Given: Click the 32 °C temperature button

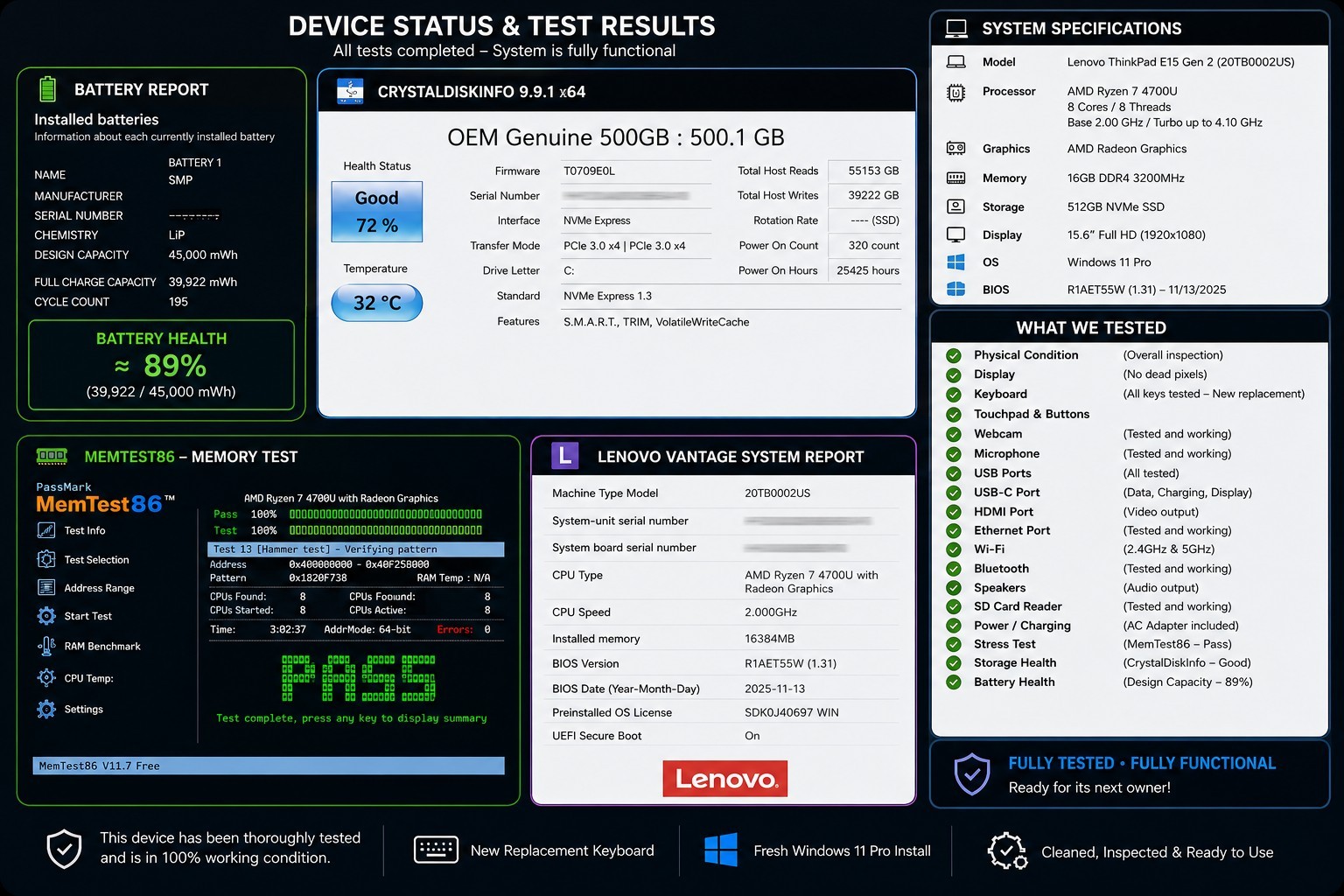Looking at the screenshot, I should click(377, 303).
